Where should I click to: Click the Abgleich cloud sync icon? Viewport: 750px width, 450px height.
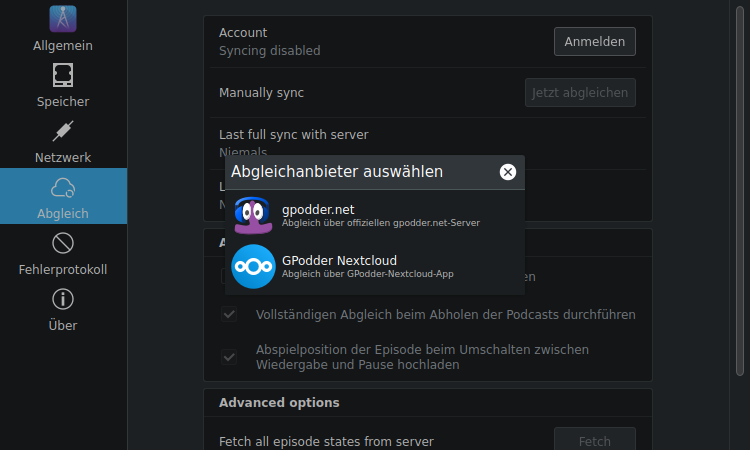click(63, 187)
